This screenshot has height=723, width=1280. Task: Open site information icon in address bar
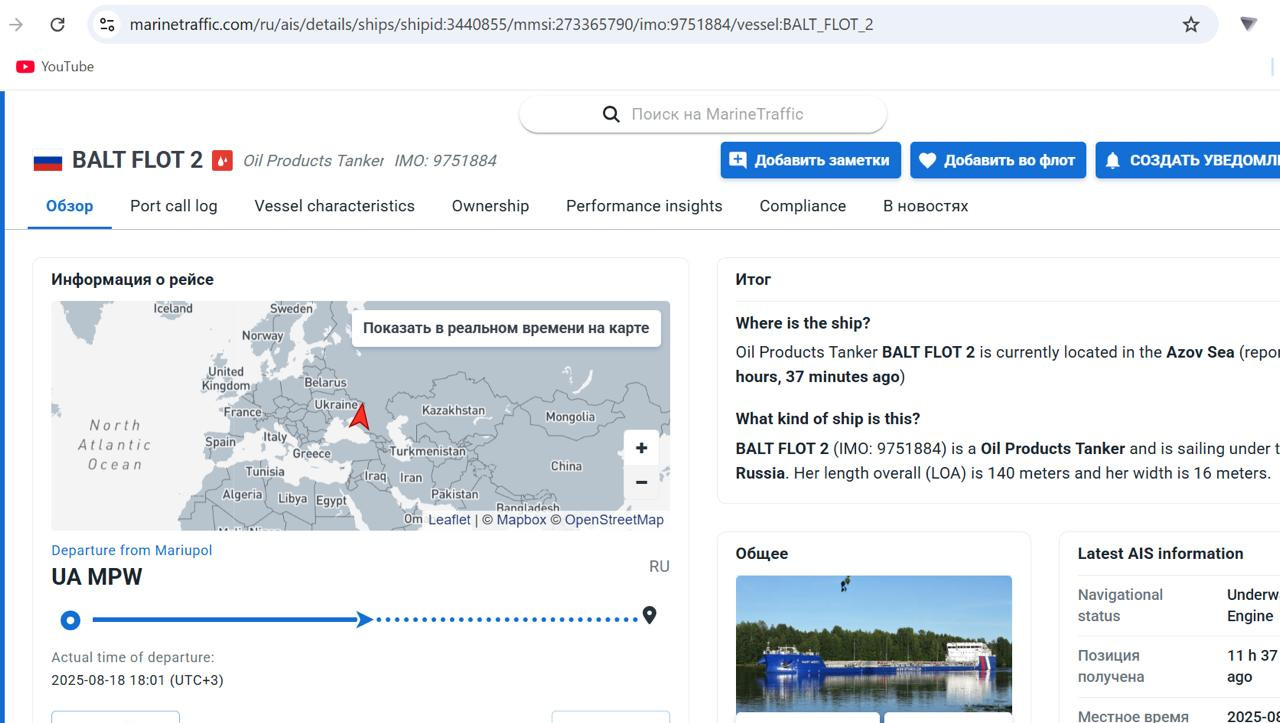point(107,24)
